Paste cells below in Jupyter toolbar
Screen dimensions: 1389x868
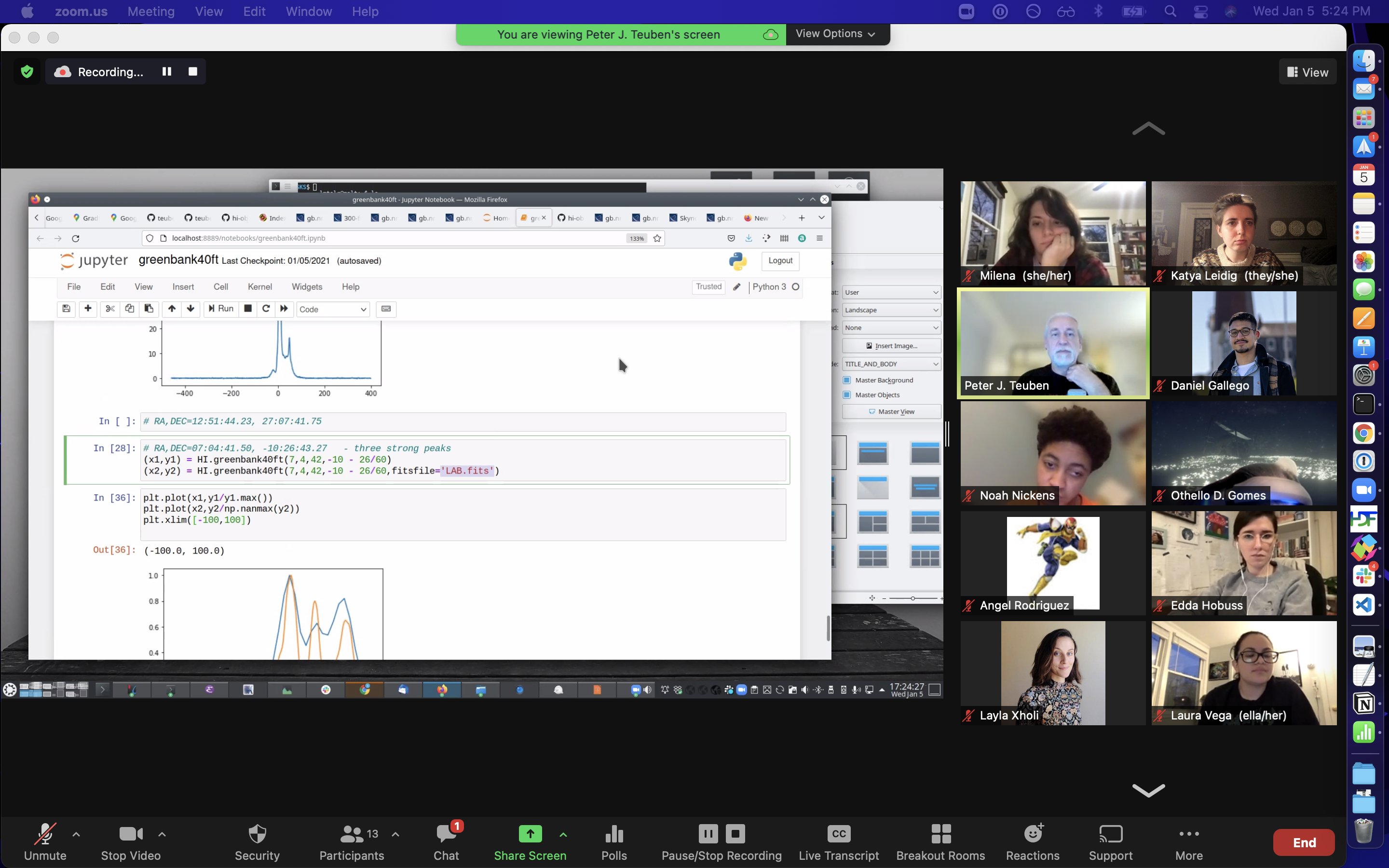click(x=149, y=309)
